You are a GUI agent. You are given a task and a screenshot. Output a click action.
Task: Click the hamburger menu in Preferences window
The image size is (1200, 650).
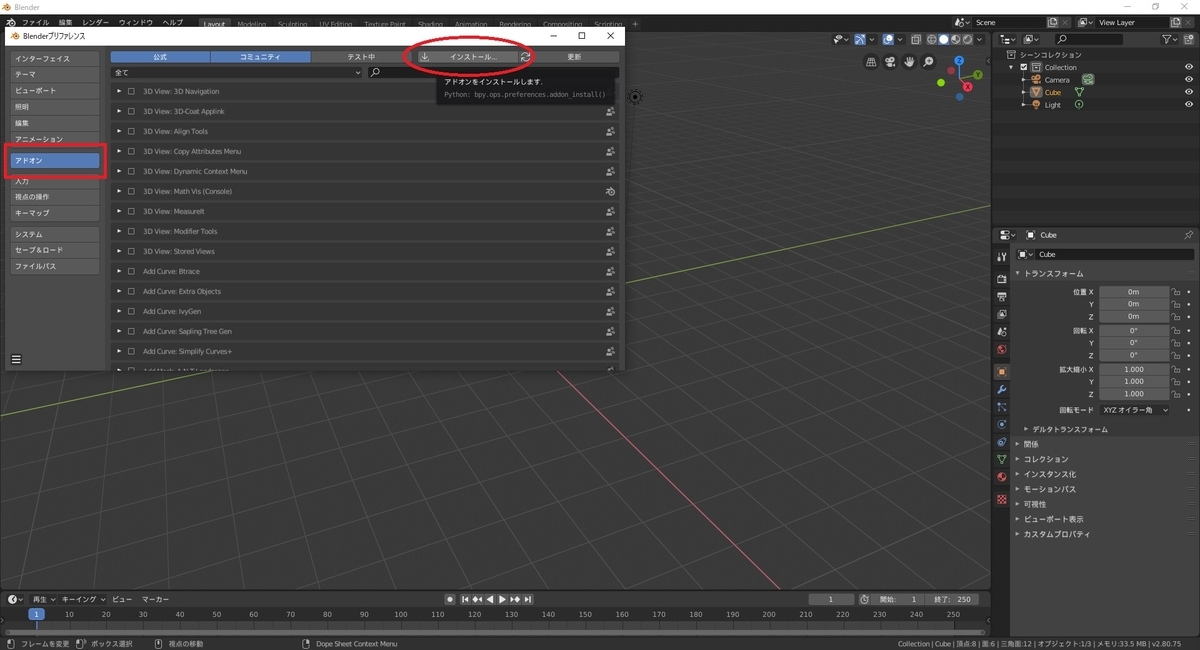point(16,359)
